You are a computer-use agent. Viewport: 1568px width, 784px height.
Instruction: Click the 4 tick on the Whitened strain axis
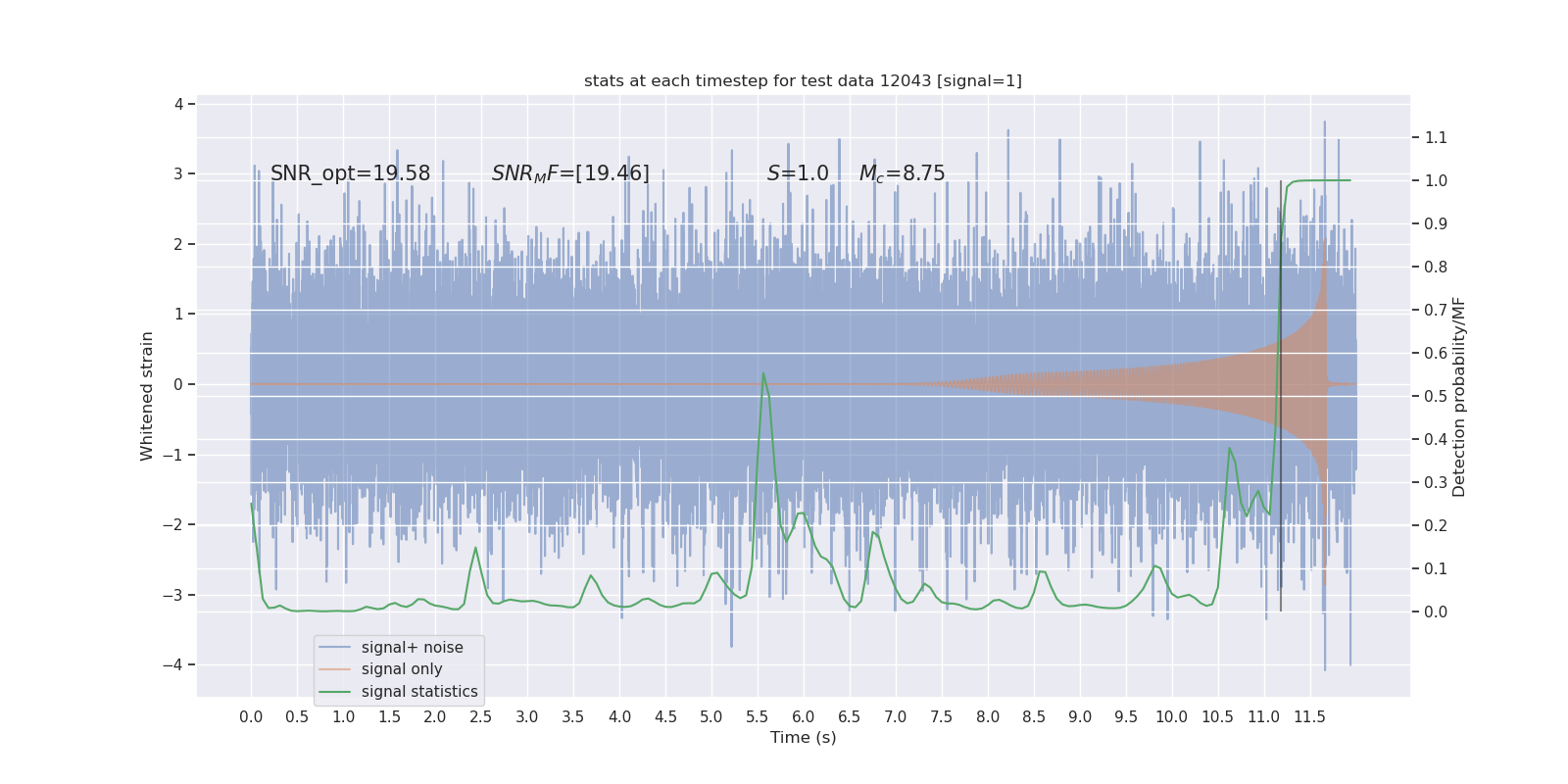[x=179, y=104]
